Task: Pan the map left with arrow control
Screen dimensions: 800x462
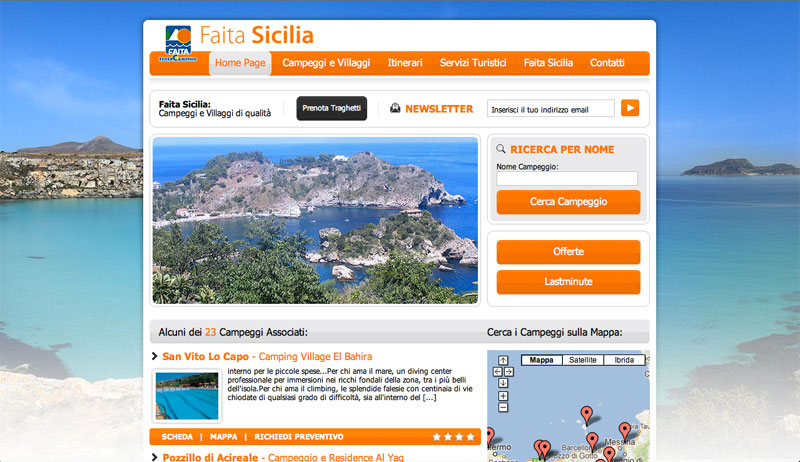Action: click(497, 372)
